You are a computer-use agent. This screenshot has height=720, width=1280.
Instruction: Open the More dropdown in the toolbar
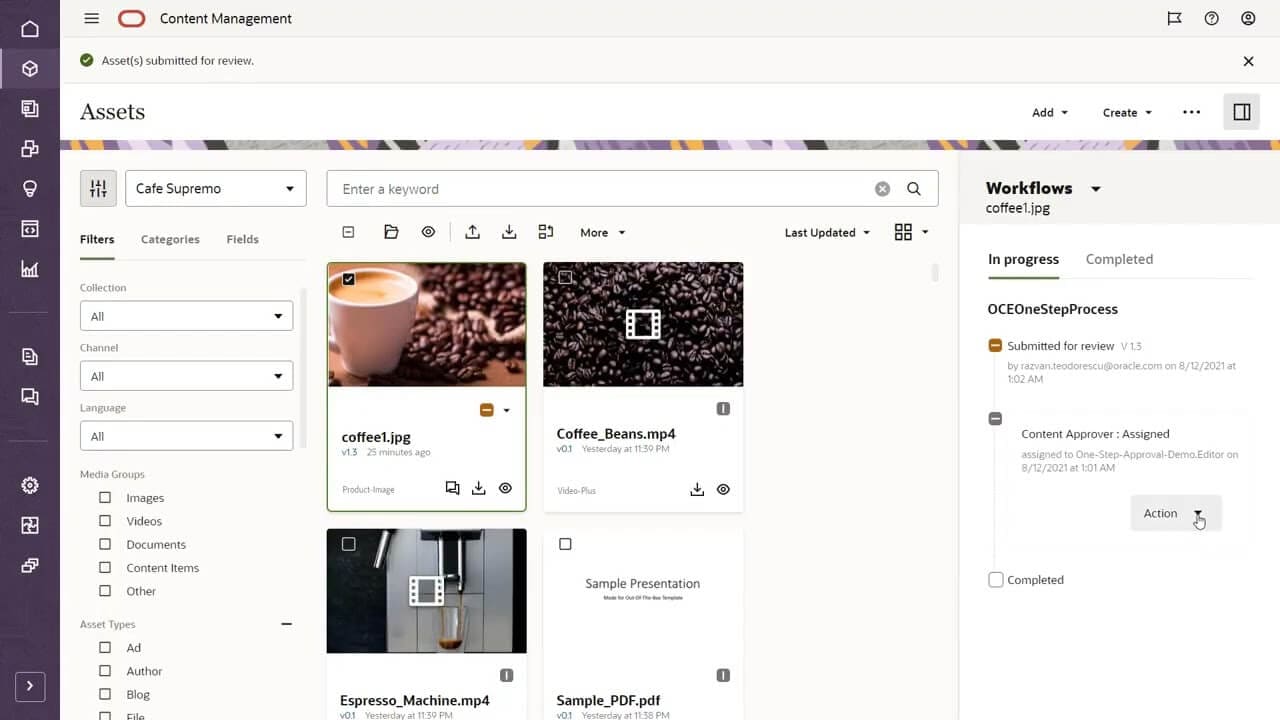pyautogui.click(x=603, y=232)
